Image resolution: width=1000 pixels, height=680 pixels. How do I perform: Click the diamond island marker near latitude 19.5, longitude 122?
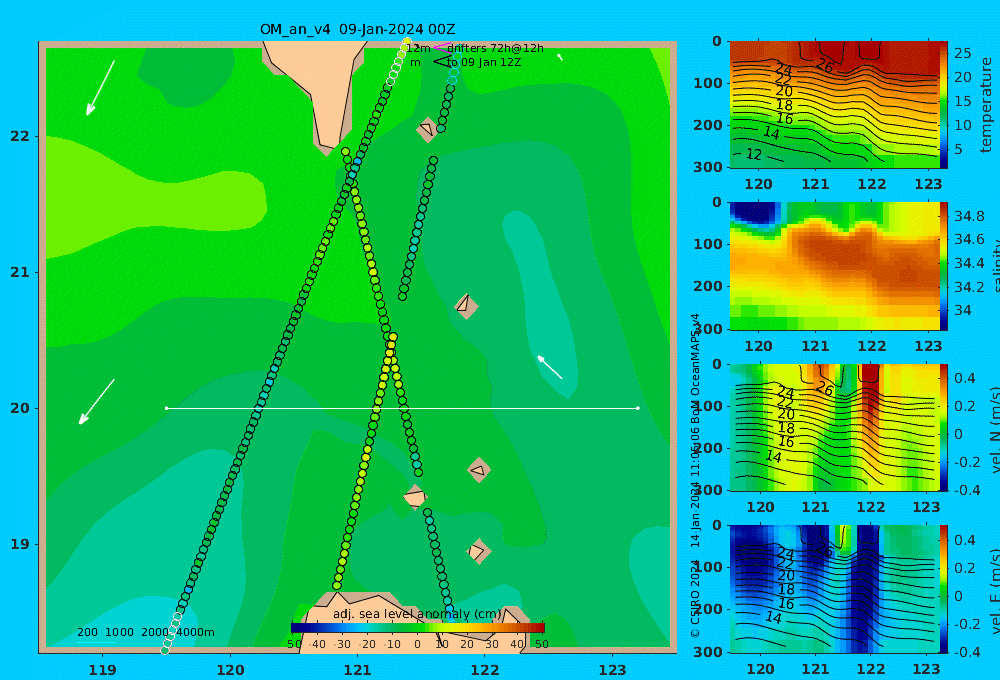[x=479, y=471]
